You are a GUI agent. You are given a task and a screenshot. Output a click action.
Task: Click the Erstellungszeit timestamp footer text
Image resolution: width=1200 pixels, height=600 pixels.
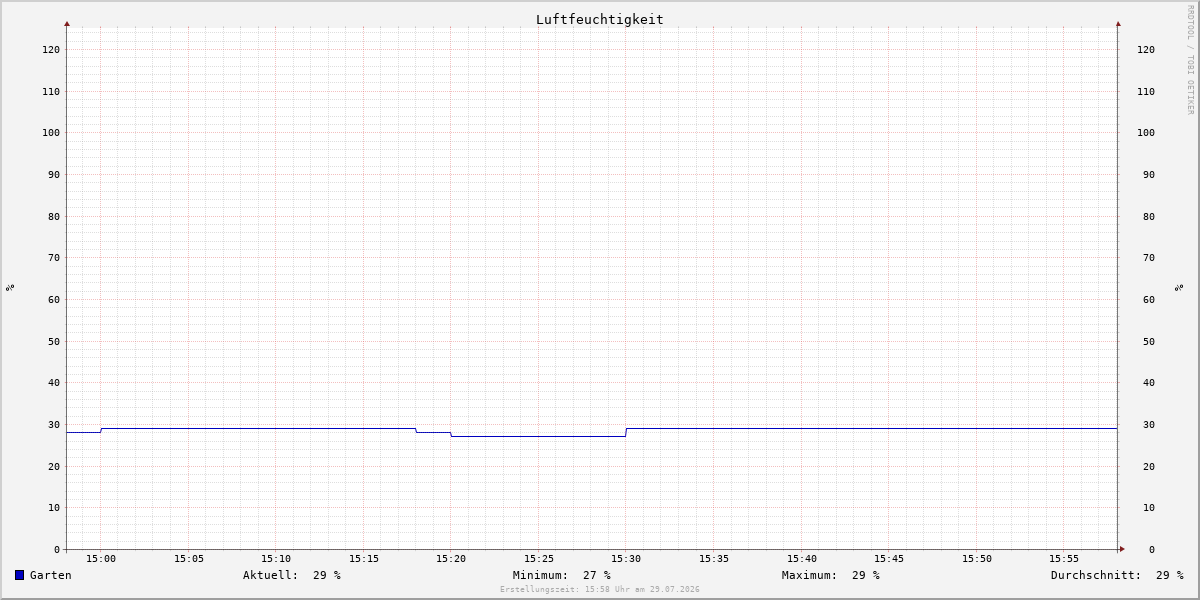tap(600, 590)
